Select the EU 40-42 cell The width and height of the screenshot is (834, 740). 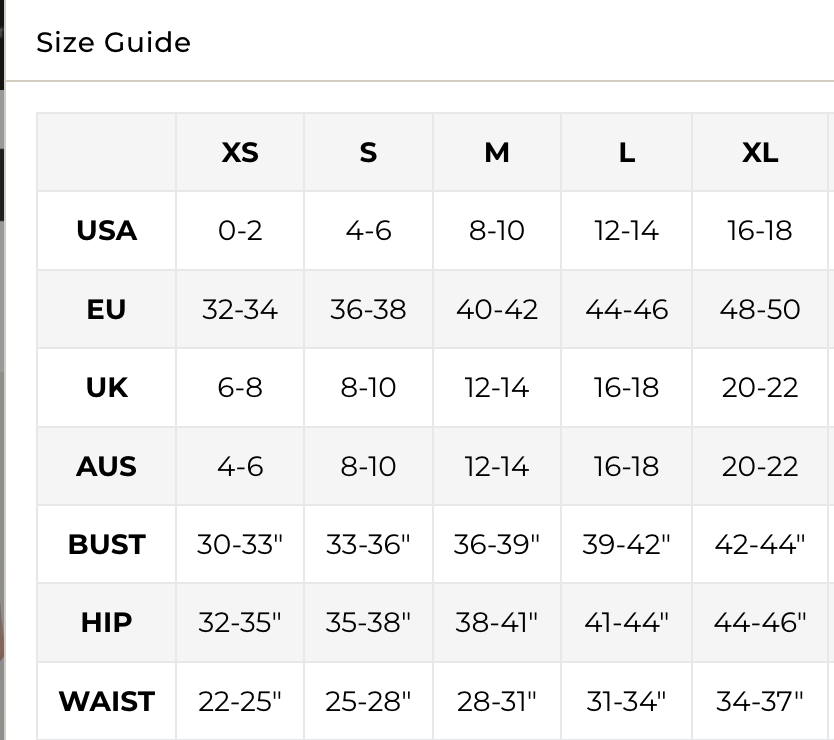point(497,309)
